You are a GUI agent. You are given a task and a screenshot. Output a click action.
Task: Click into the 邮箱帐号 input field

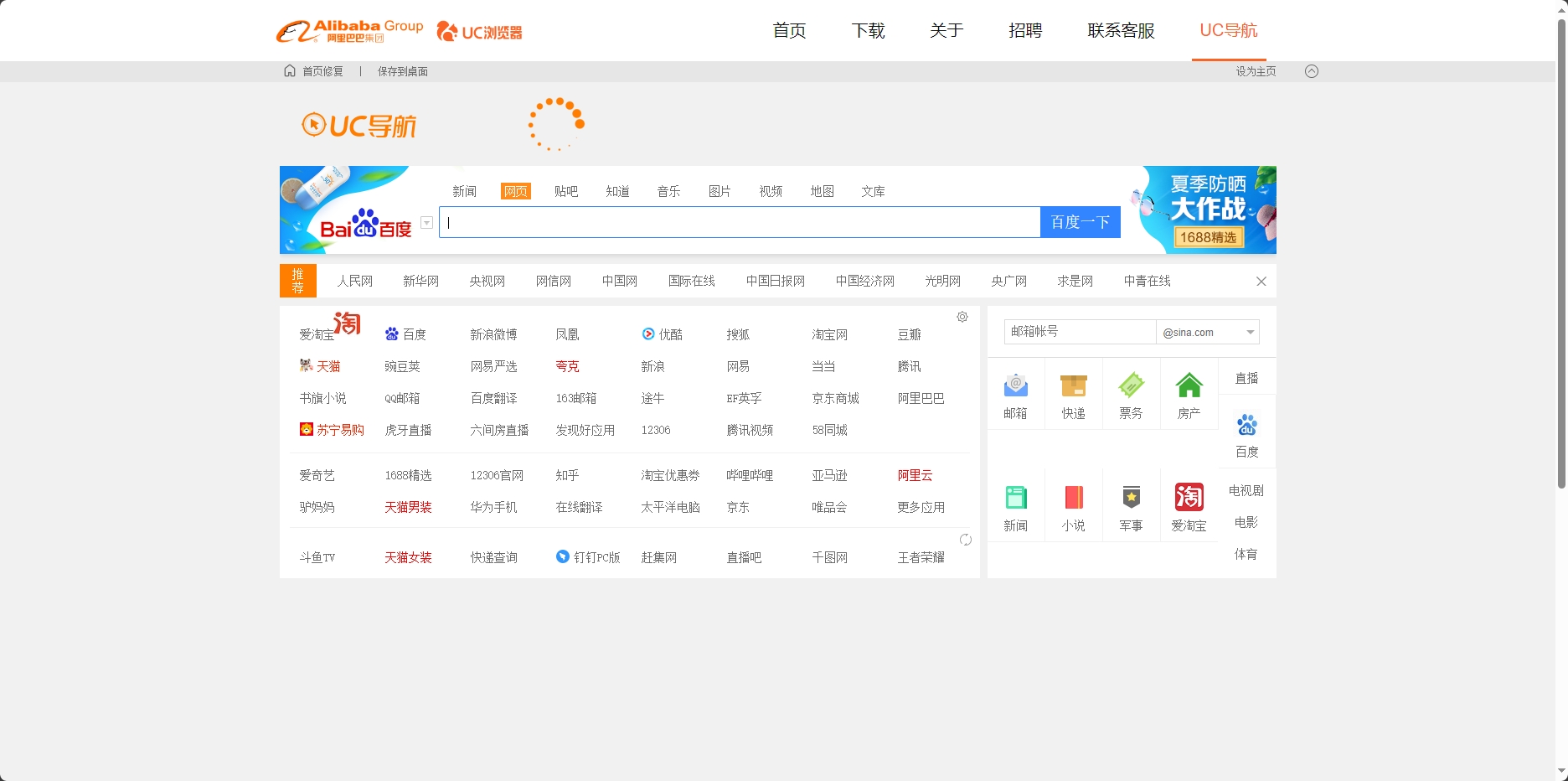pyautogui.click(x=1081, y=332)
